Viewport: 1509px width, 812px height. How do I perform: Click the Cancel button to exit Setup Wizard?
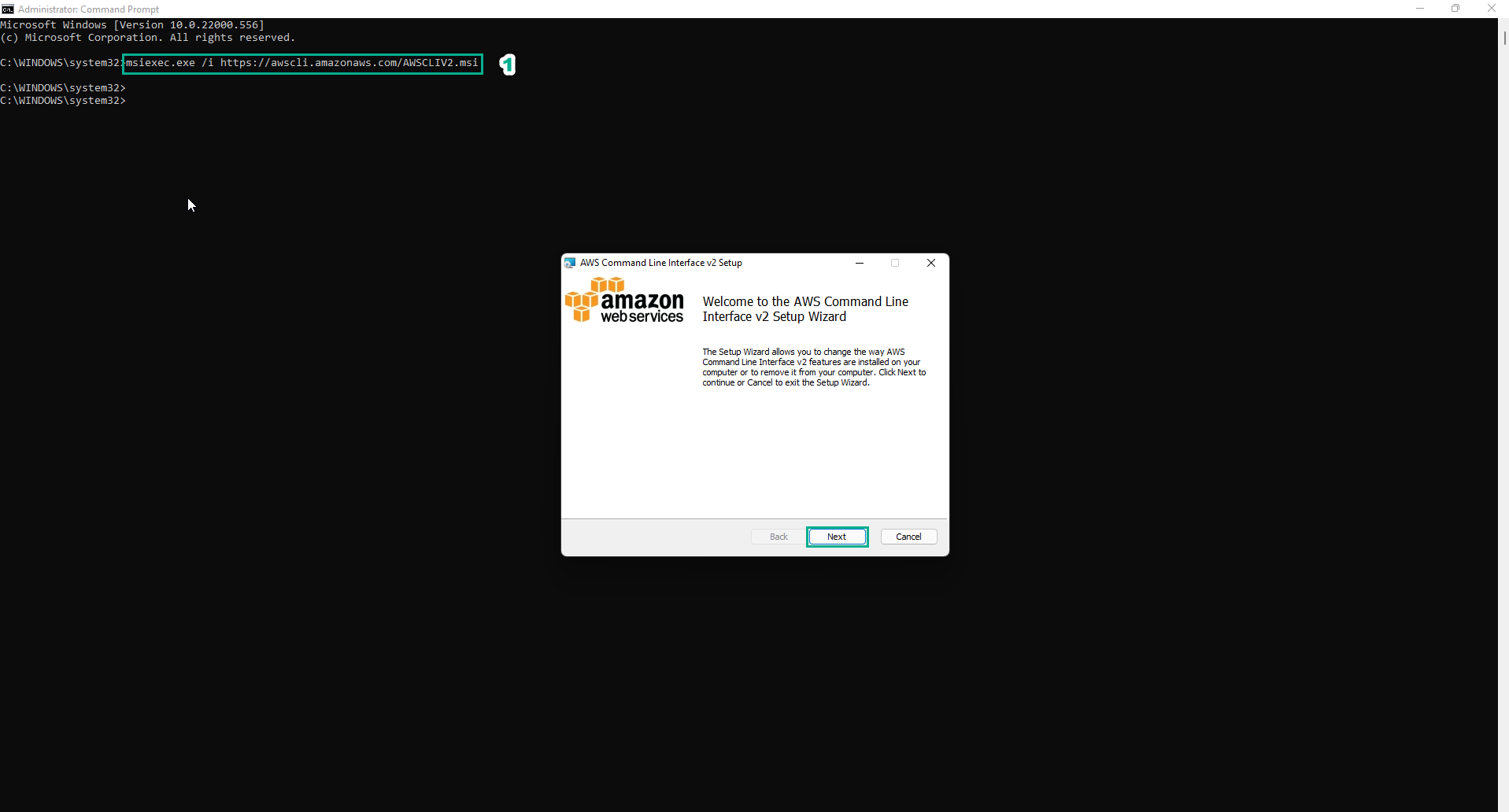pyautogui.click(x=908, y=536)
